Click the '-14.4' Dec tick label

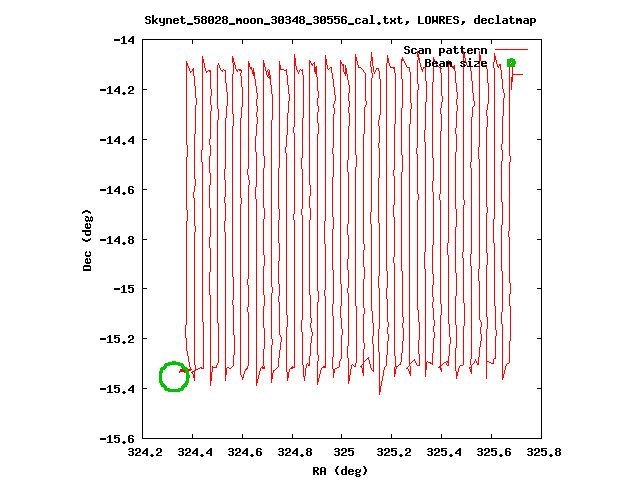click(117, 140)
